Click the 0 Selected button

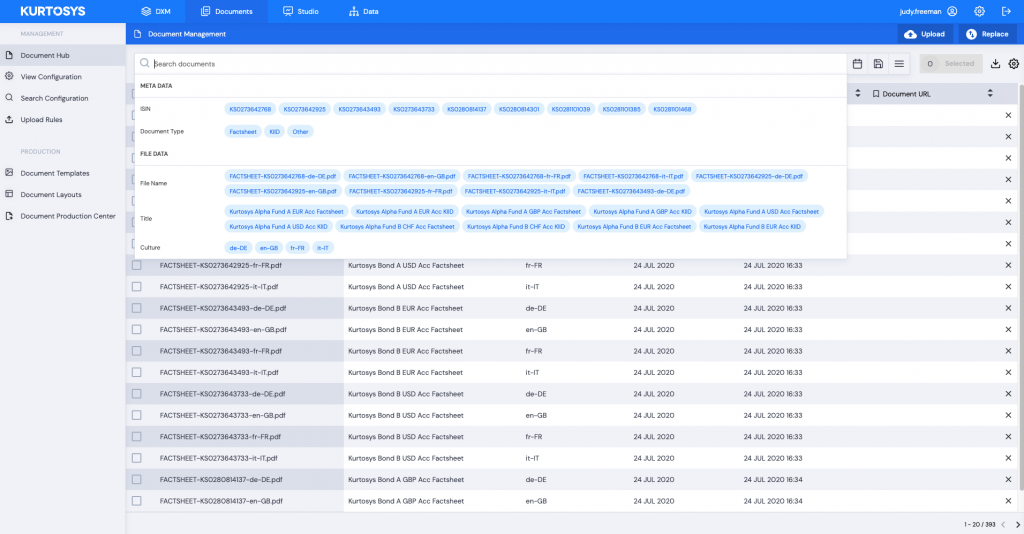click(x=951, y=63)
